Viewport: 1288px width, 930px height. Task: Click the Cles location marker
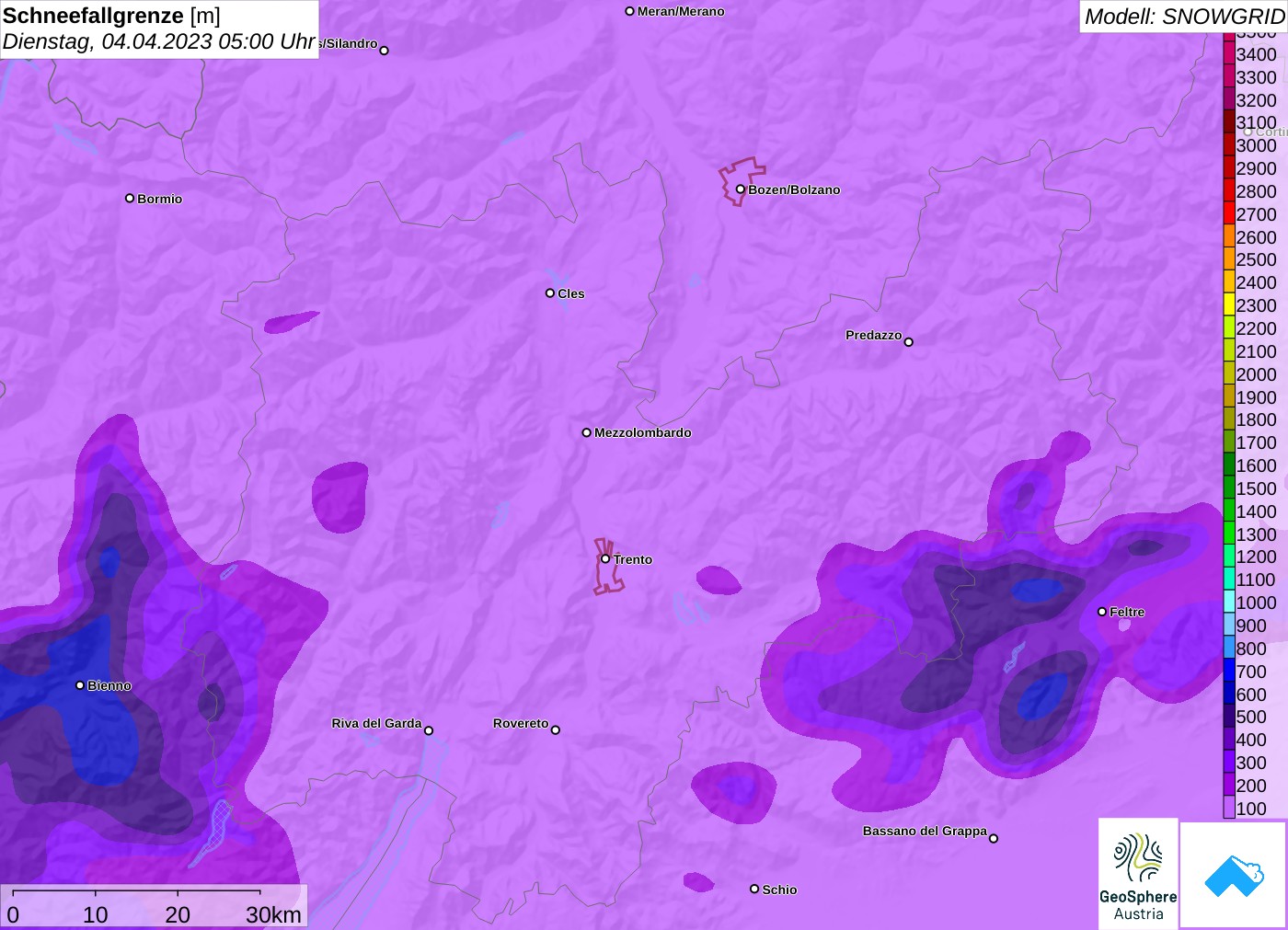pyautogui.click(x=550, y=293)
